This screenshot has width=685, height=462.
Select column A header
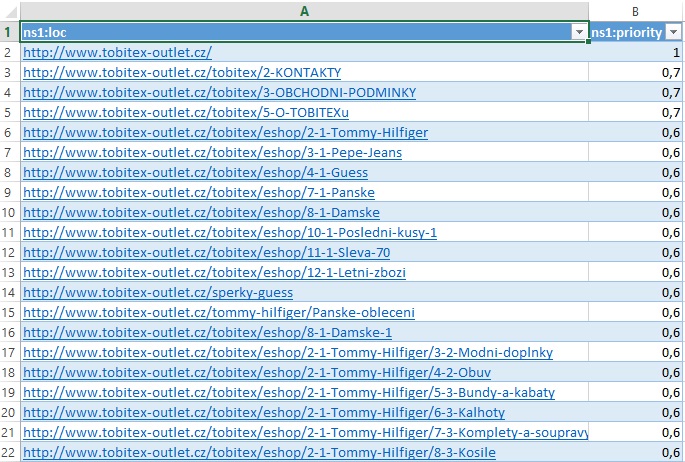coord(304,11)
